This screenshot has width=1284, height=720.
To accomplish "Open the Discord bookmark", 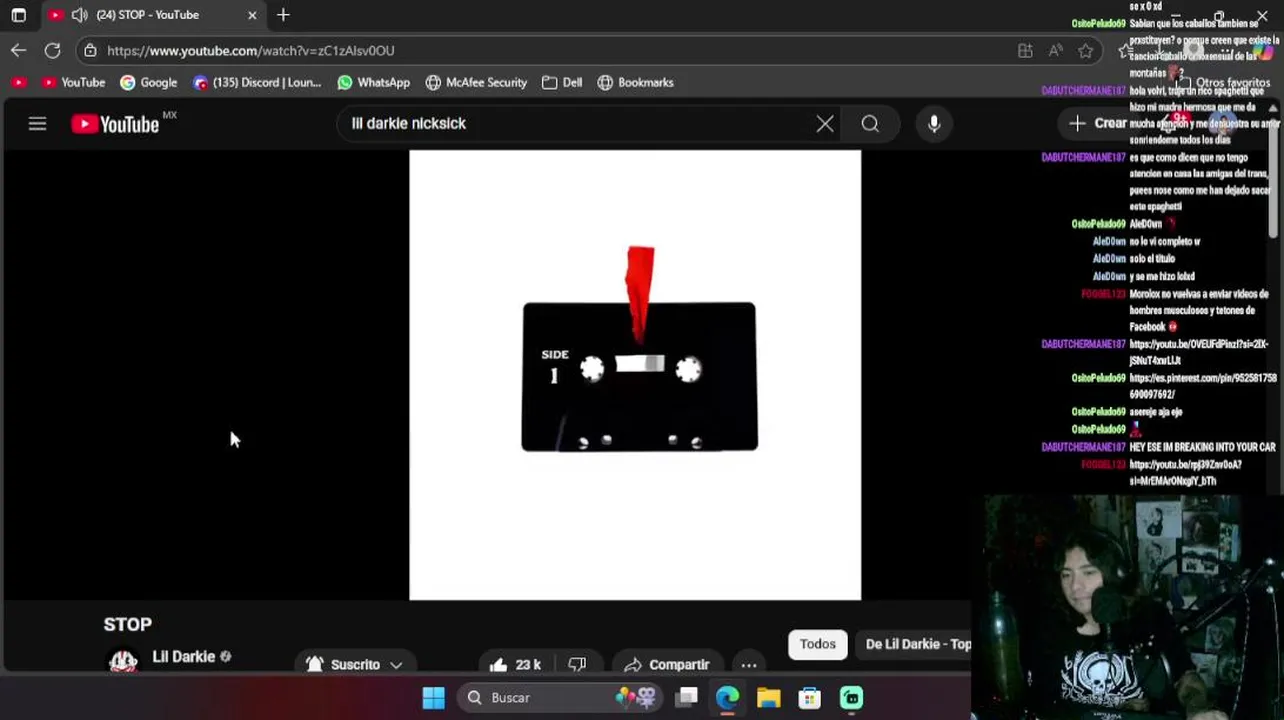I will coord(257,83).
